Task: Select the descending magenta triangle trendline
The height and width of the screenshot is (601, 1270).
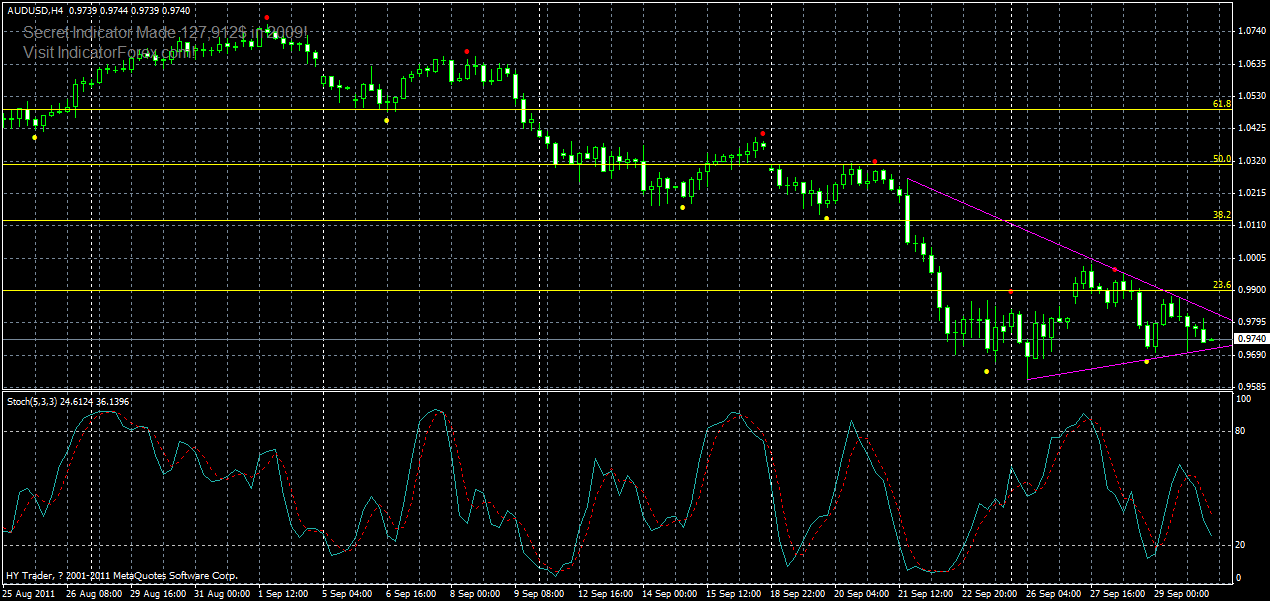Action: click(x=1050, y=250)
